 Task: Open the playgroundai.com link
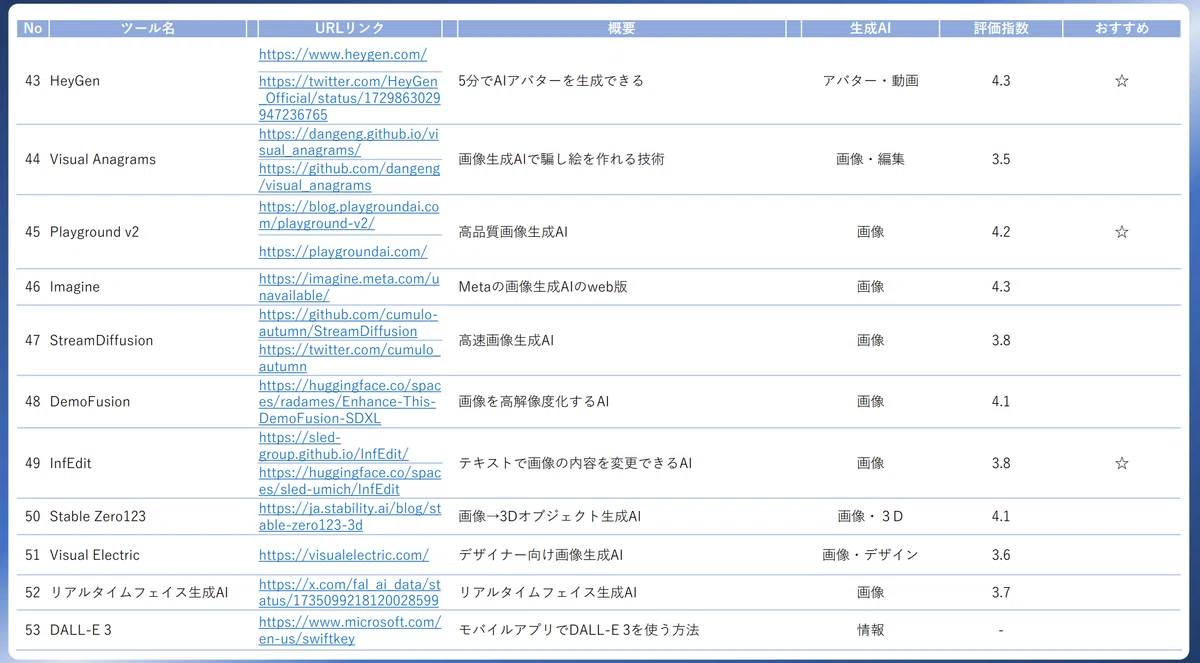coord(343,251)
